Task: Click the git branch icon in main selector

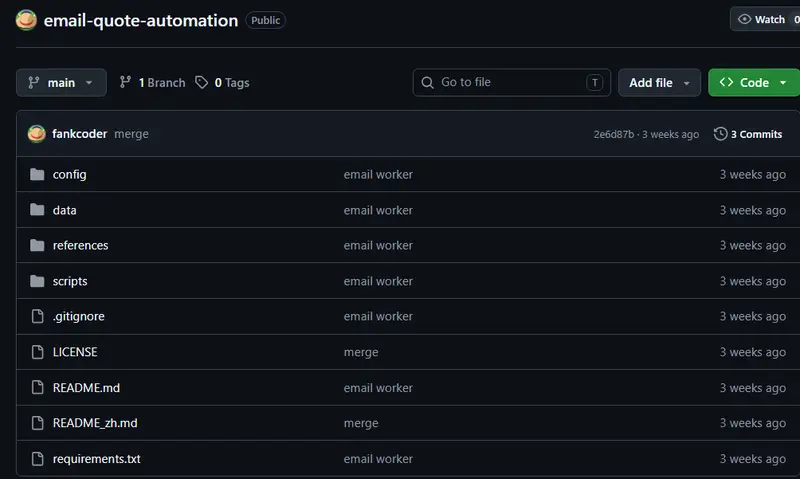Action: pyautogui.click(x=34, y=83)
